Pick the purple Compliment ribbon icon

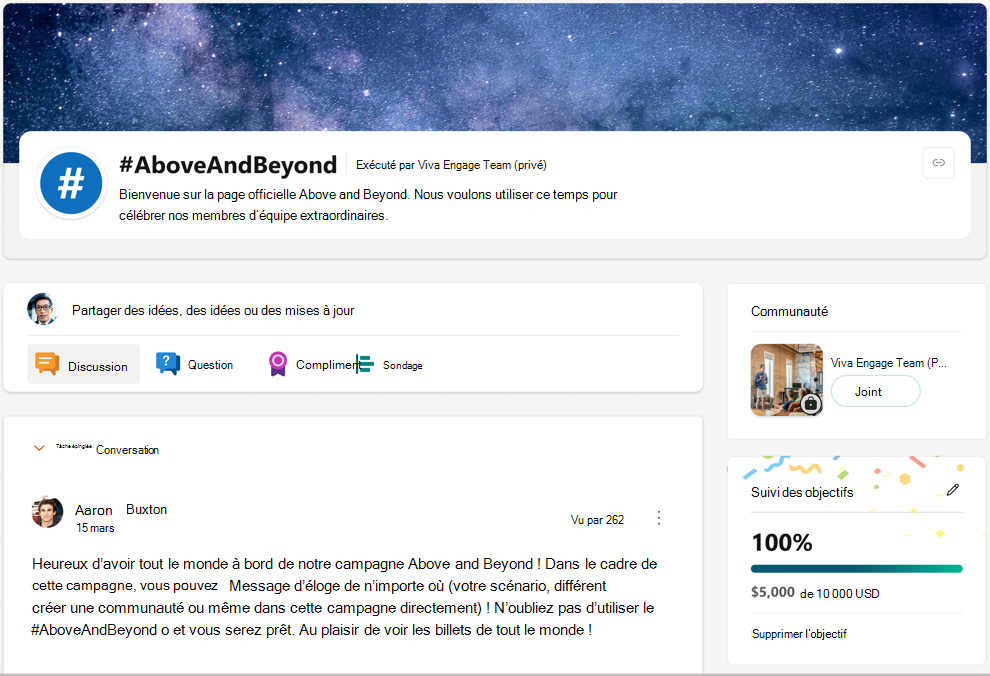278,364
